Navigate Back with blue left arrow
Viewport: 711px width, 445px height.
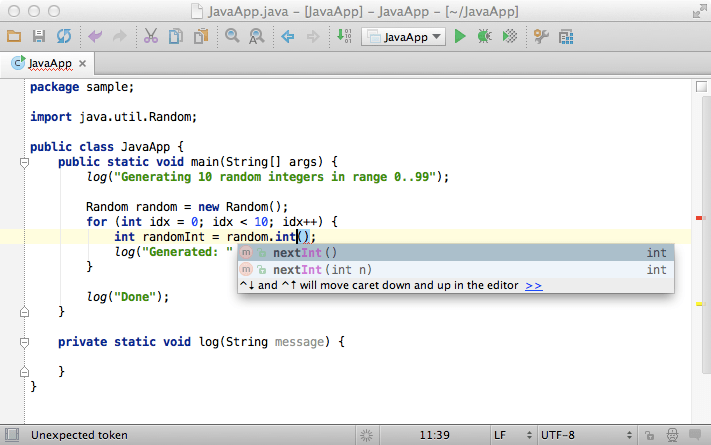pyautogui.click(x=287, y=36)
